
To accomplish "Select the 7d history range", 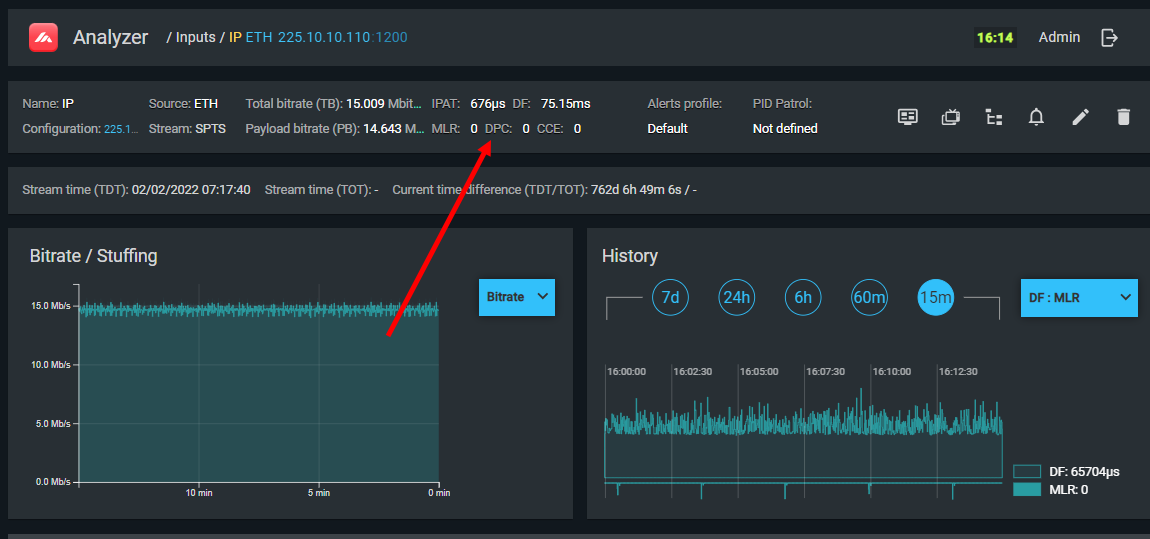I will click(x=670, y=297).
